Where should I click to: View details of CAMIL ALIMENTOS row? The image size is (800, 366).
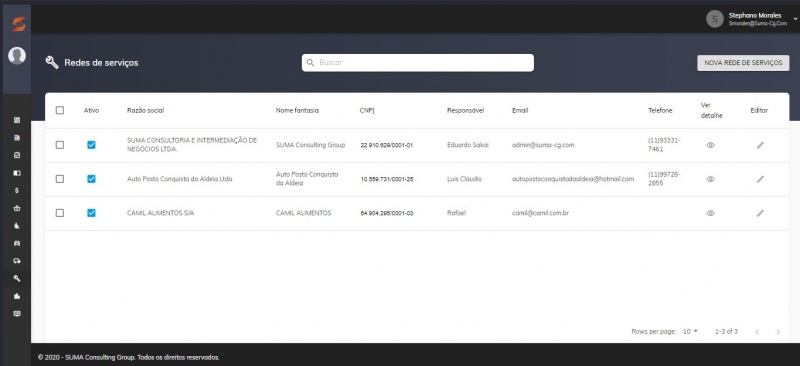(x=710, y=213)
